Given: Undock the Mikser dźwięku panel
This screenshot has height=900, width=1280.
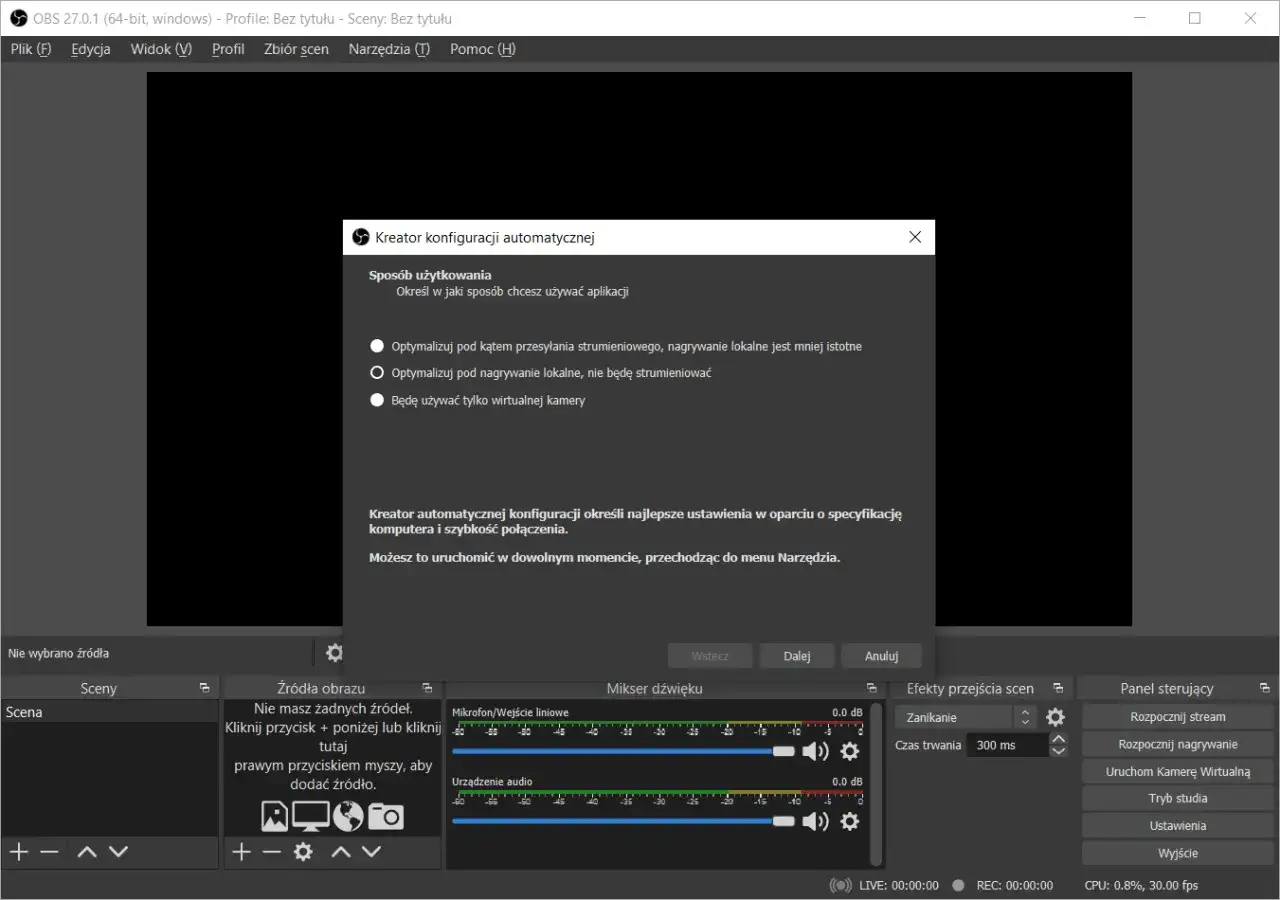Looking at the screenshot, I should tap(872, 688).
